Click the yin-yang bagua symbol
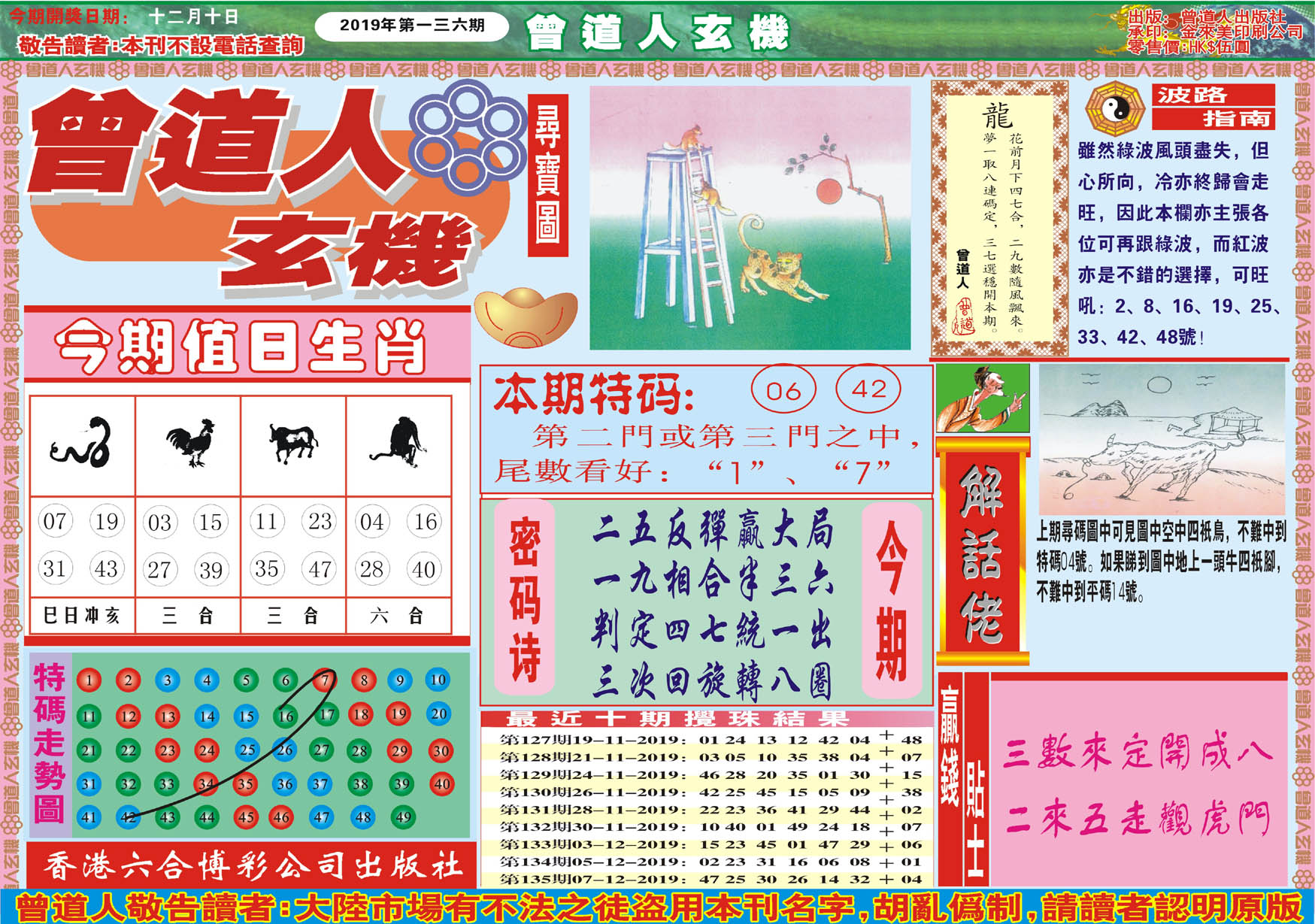The width and height of the screenshot is (1315, 924). pyautogui.click(x=1115, y=110)
